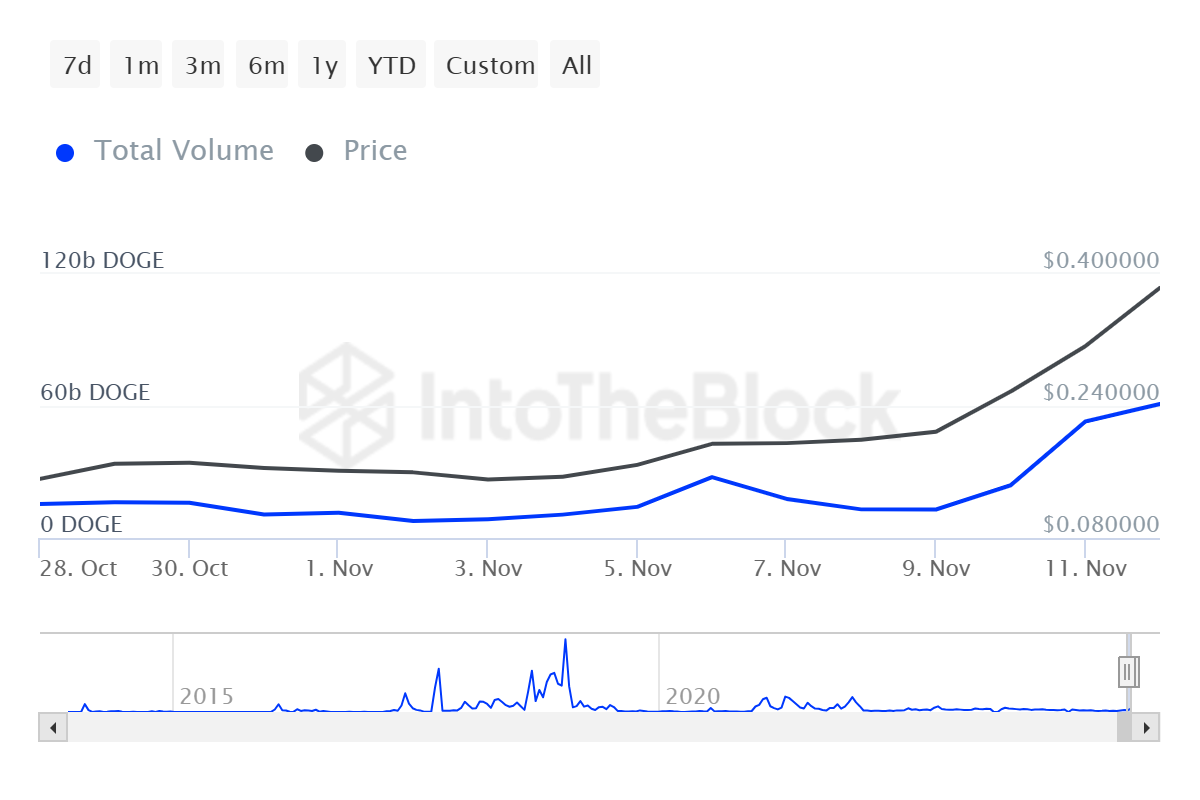Click the 2015 label in navigator
This screenshot has width=1200, height=800.
click(x=206, y=696)
